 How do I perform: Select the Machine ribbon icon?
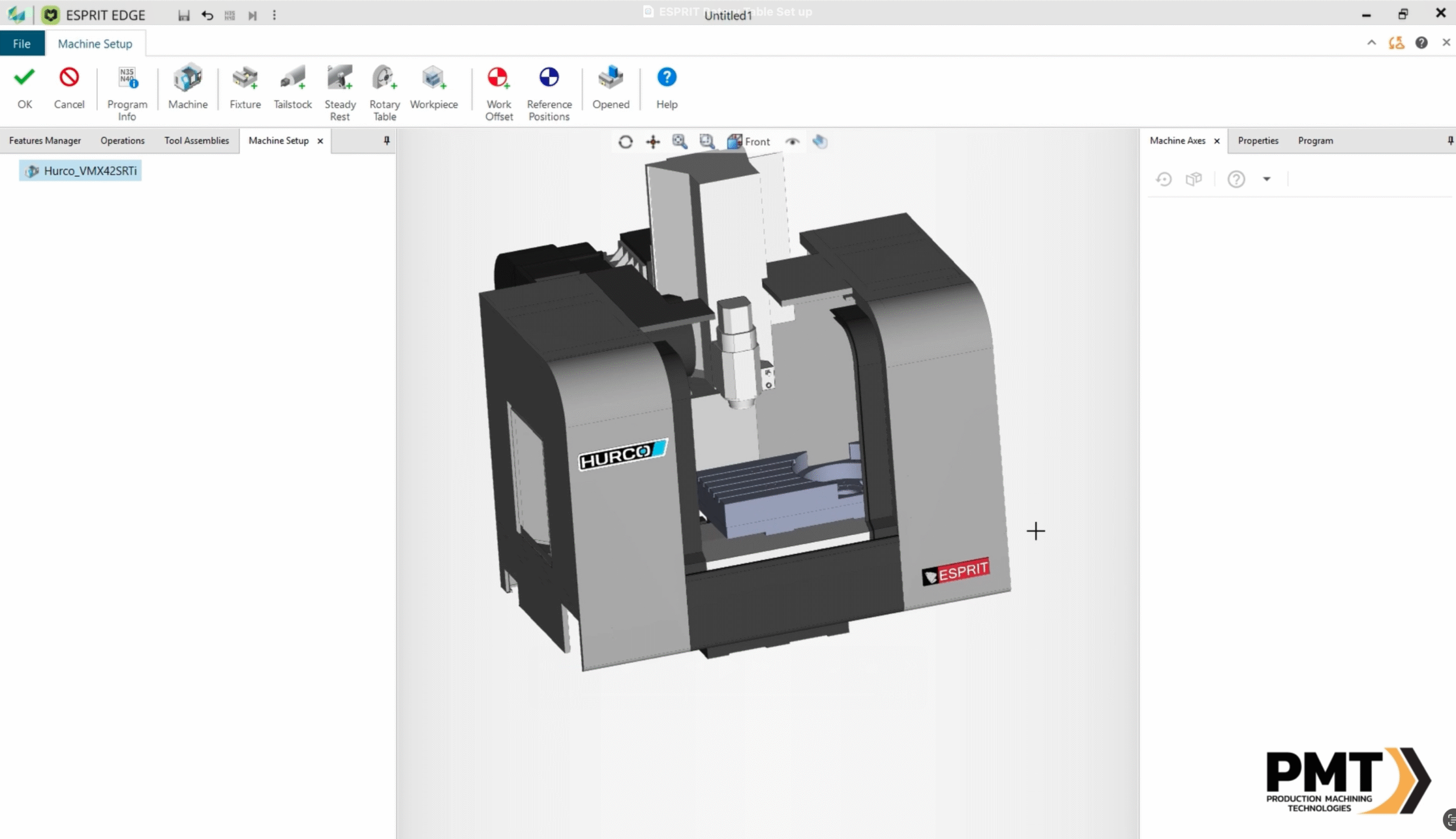[188, 88]
